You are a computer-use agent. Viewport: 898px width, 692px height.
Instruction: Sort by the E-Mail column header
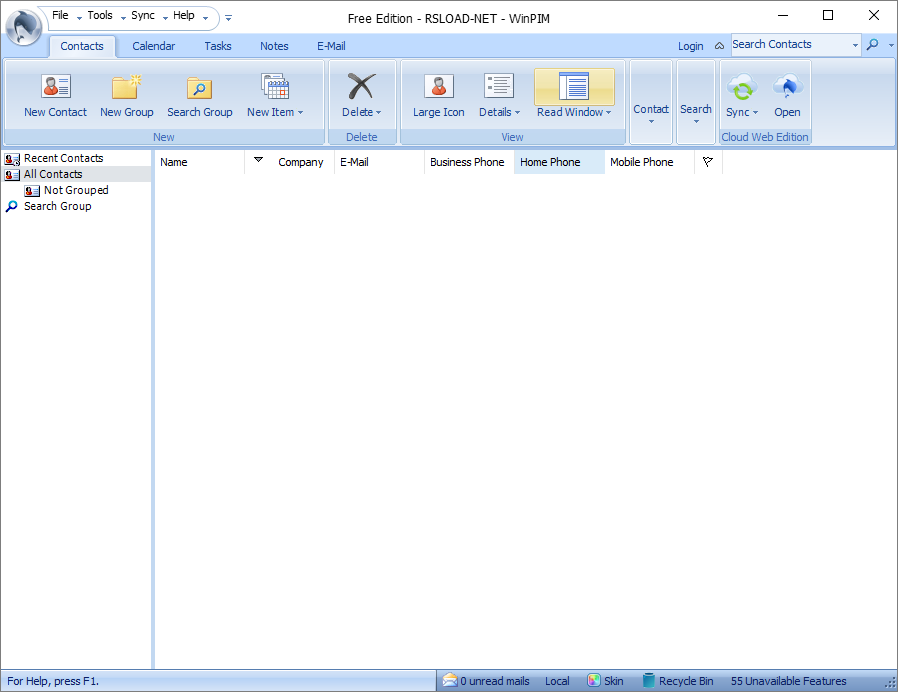click(379, 162)
